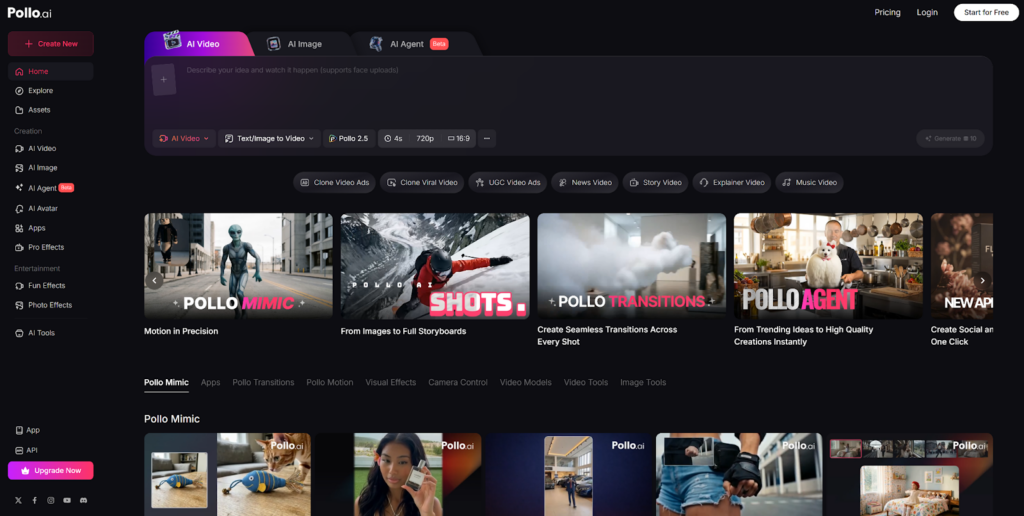Open the Pollo 2.5 model selector
This screenshot has width=1024, height=516.
click(x=348, y=139)
